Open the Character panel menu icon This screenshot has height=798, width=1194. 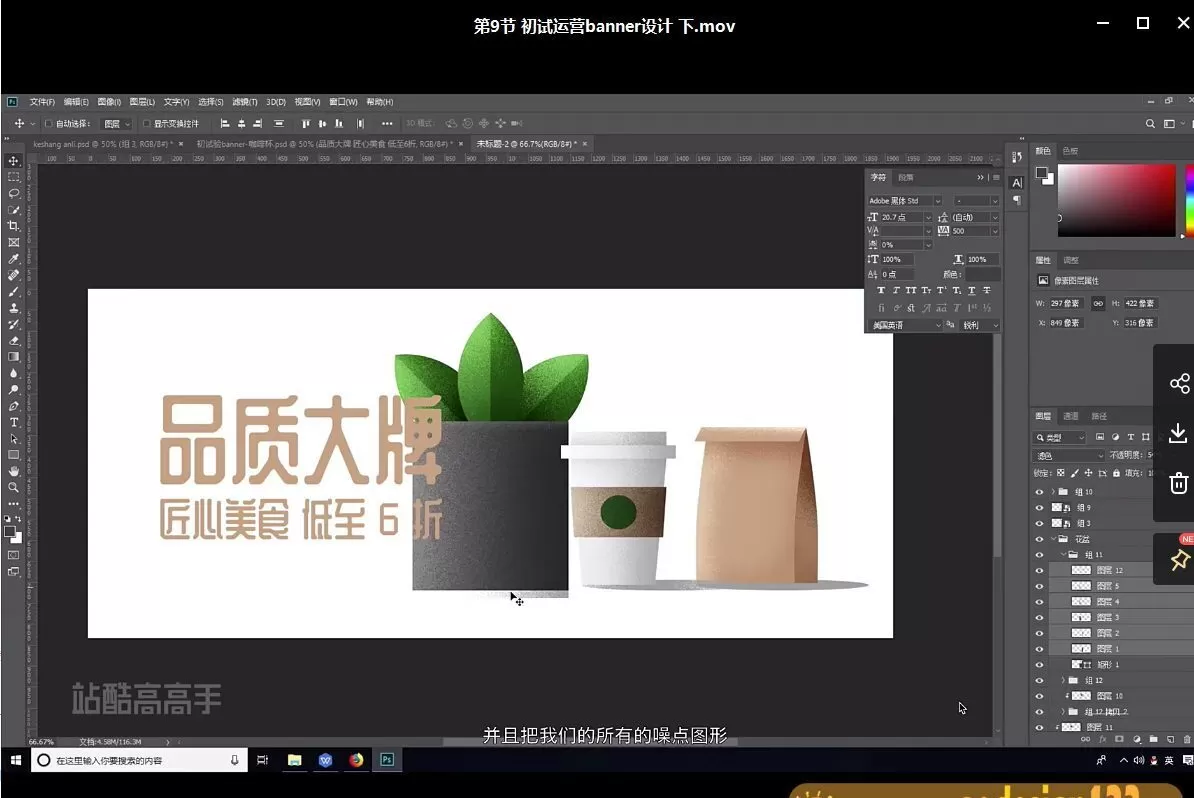tap(996, 177)
